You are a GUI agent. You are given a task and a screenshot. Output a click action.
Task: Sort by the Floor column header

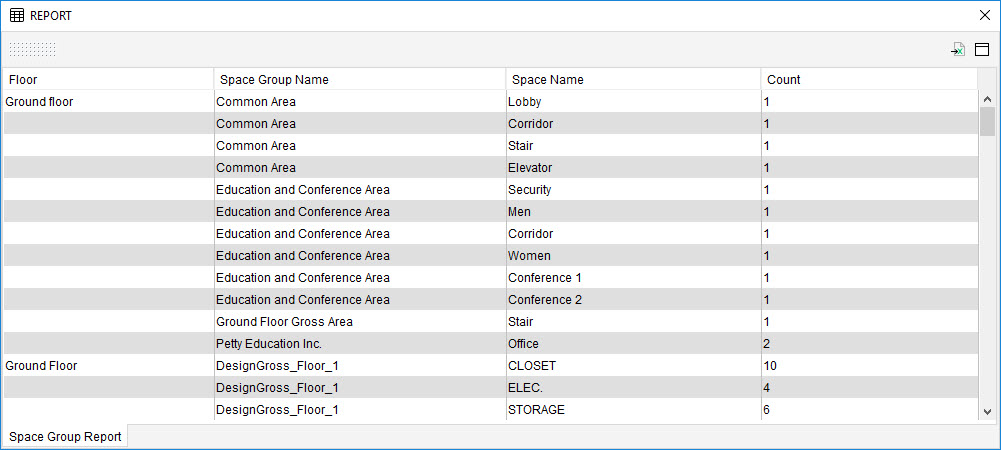pyautogui.click(x=108, y=80)
